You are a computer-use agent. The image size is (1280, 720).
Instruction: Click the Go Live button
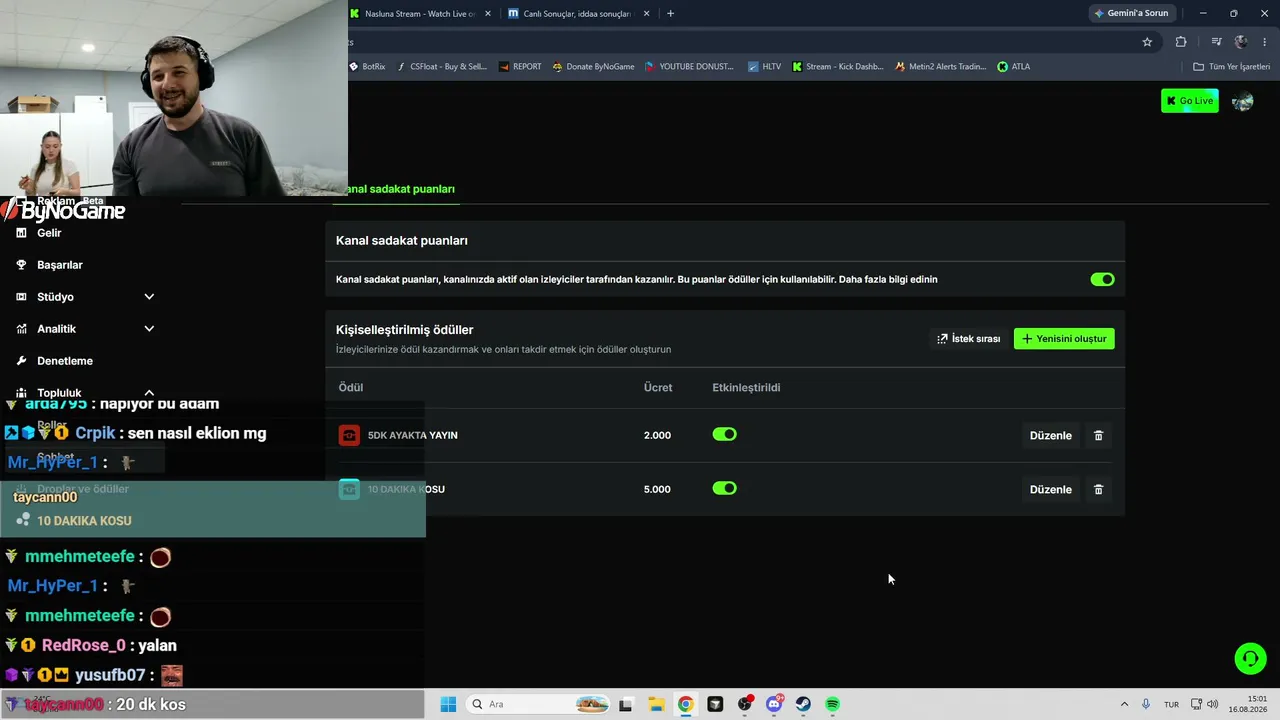click(x=1190, y=101)
